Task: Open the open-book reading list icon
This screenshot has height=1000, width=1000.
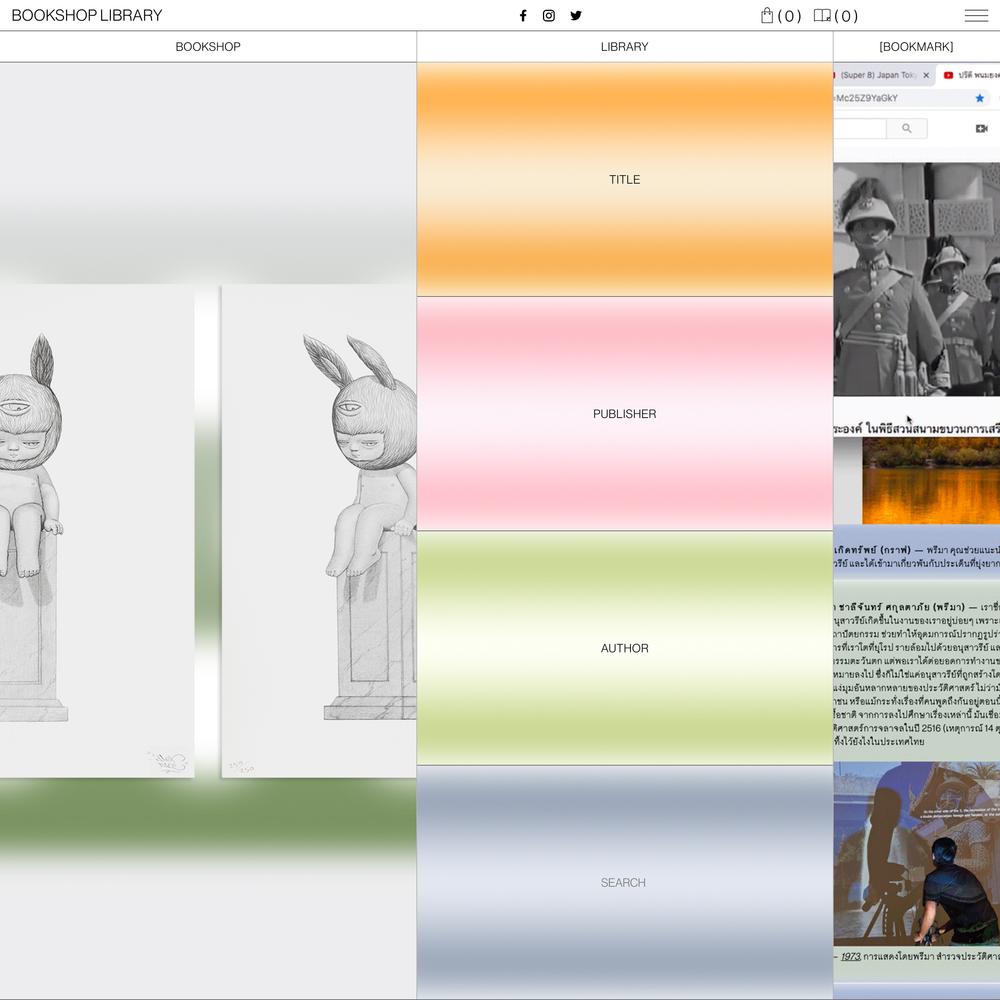Action: pyautogui.click(x=822, y=15)
